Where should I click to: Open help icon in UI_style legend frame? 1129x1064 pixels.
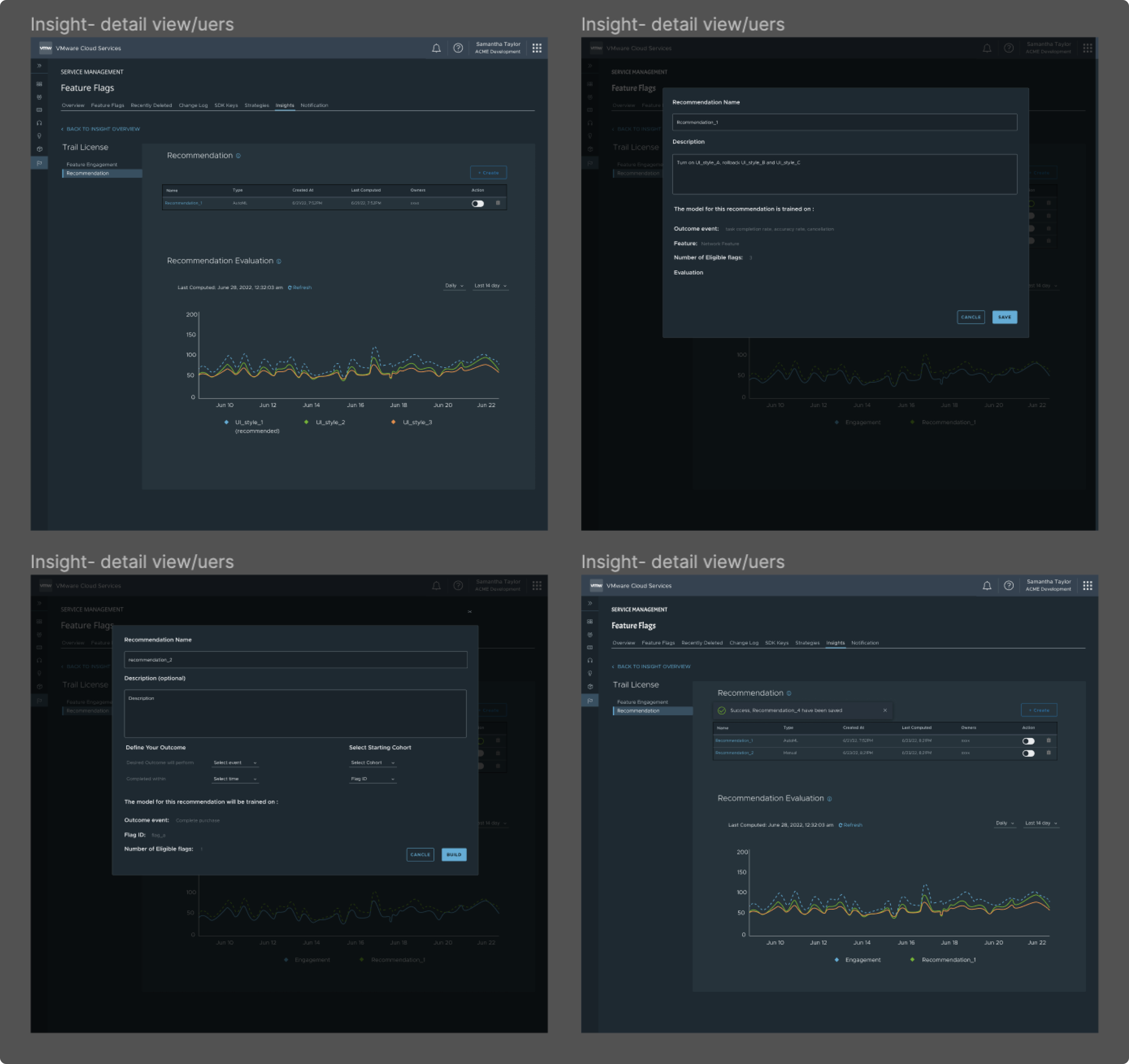(458, 48)
